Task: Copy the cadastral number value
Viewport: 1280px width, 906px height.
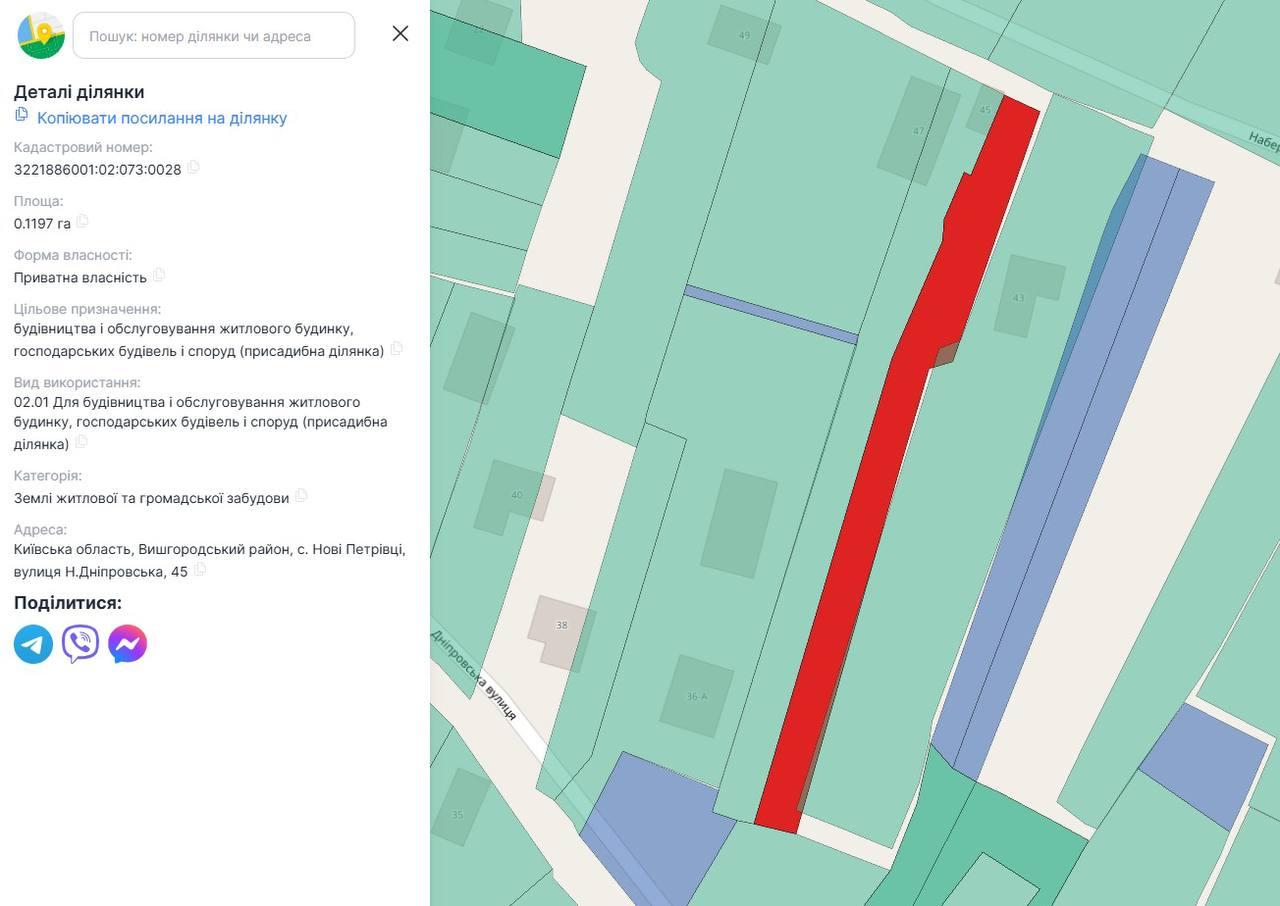Action: tap(194, 168)
